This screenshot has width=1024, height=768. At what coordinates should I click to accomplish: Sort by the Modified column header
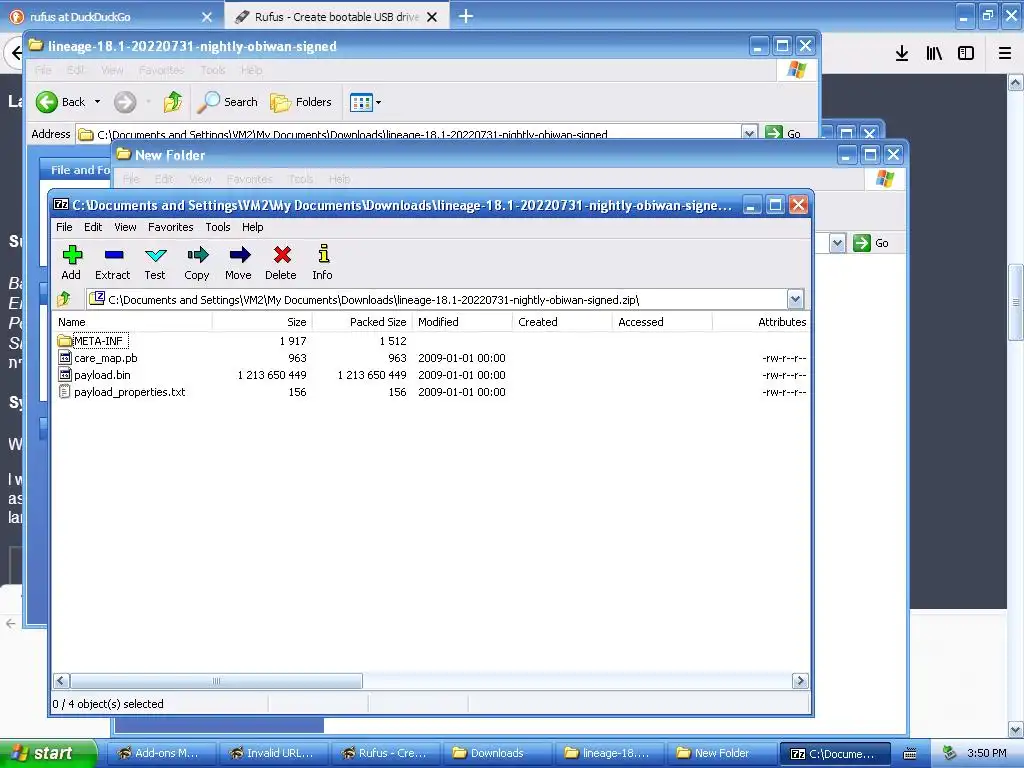(x=462, y=322)
